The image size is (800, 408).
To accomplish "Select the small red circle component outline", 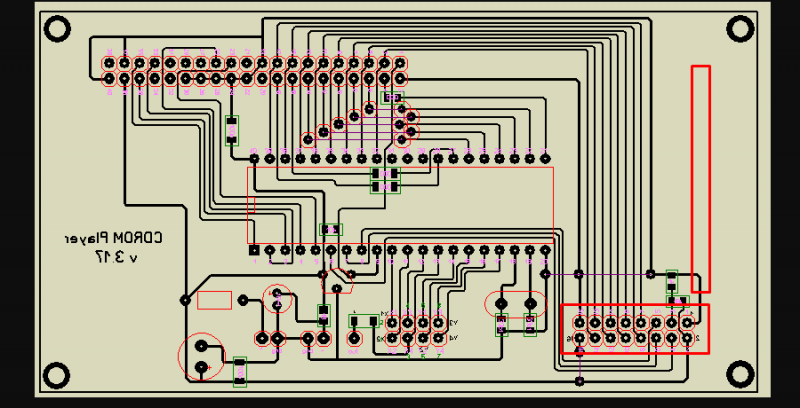I will tap(276, 299).
